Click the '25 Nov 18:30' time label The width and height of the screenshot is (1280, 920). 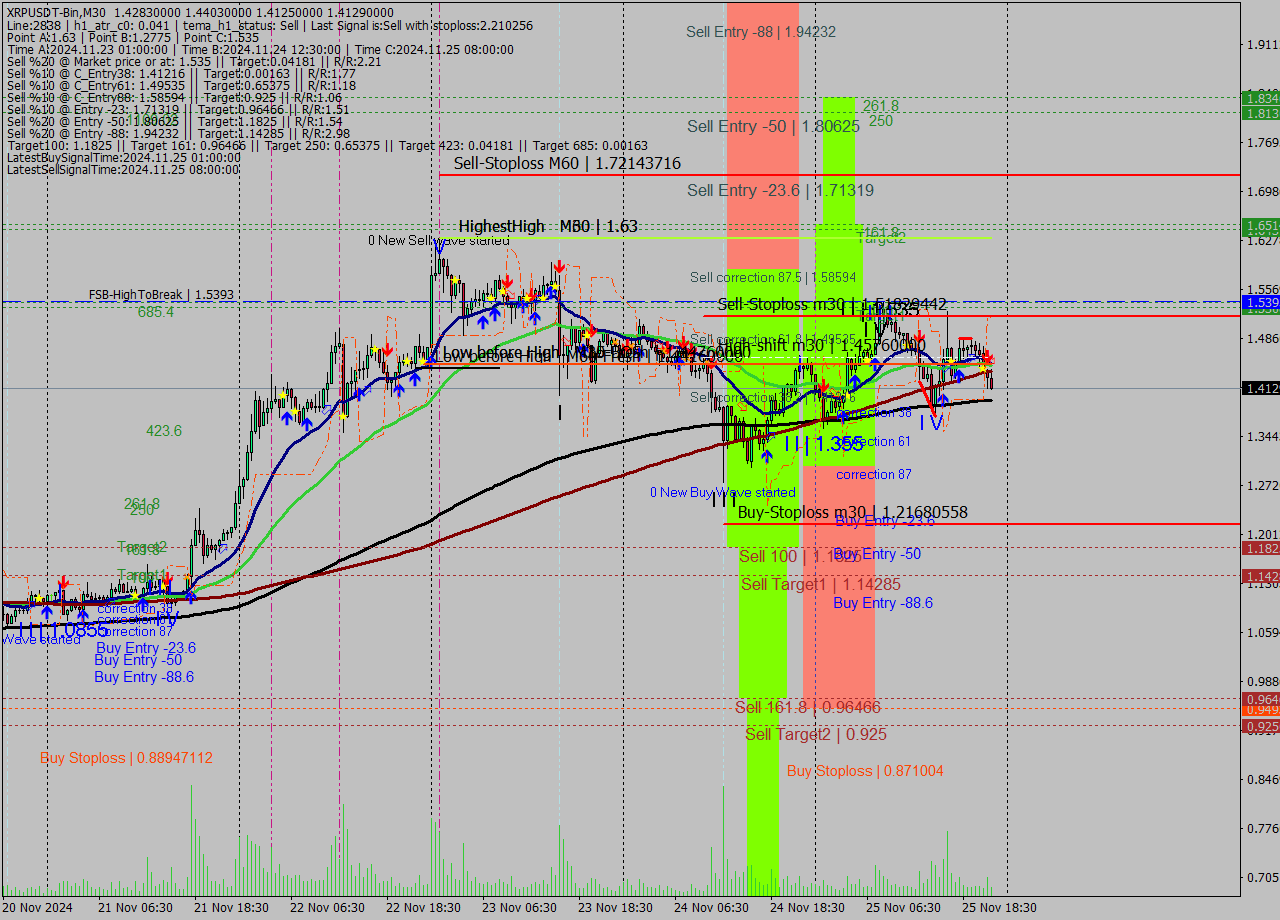pyautogui.click(x=999, y=908)
